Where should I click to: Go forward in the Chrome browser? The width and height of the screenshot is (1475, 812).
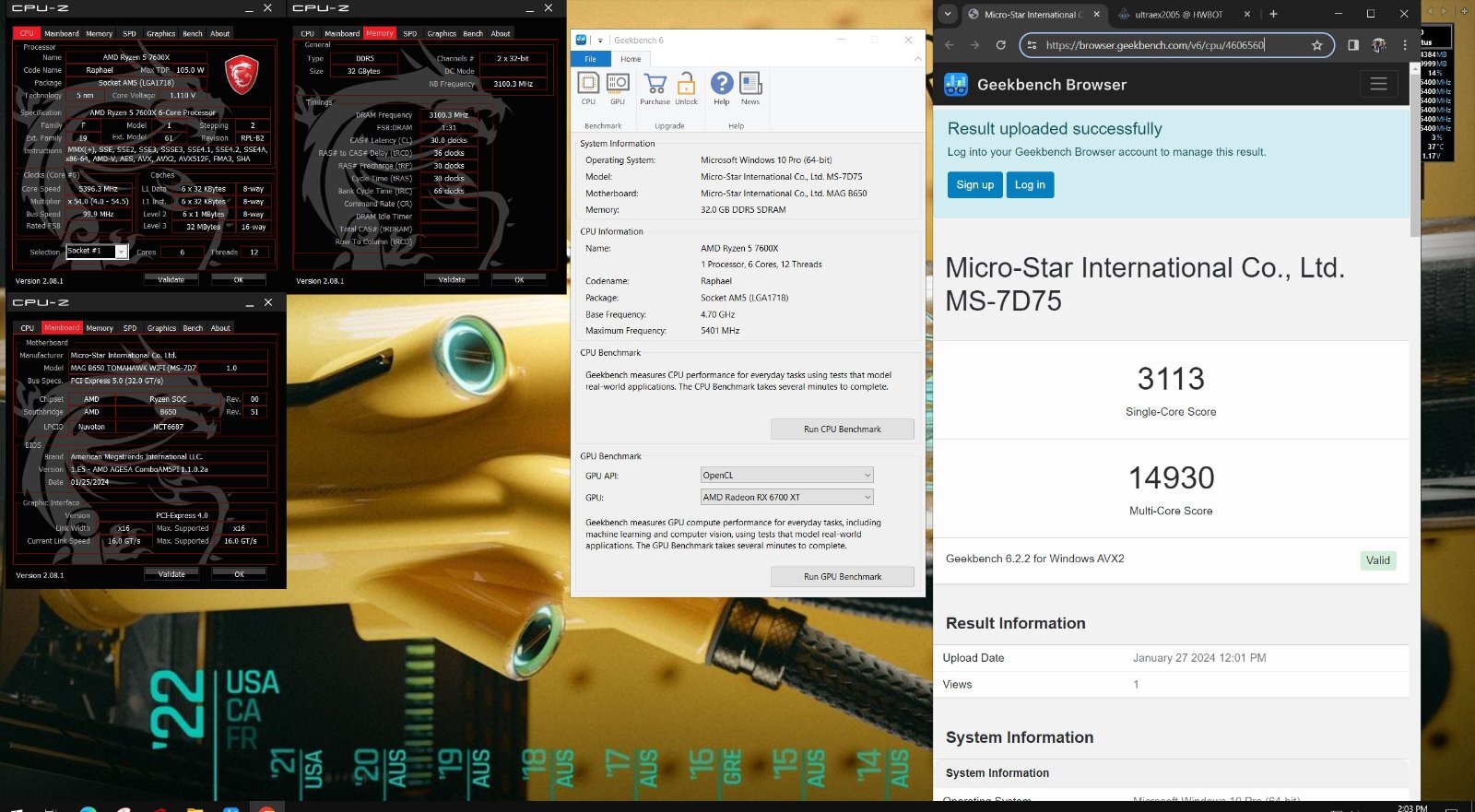975,44
